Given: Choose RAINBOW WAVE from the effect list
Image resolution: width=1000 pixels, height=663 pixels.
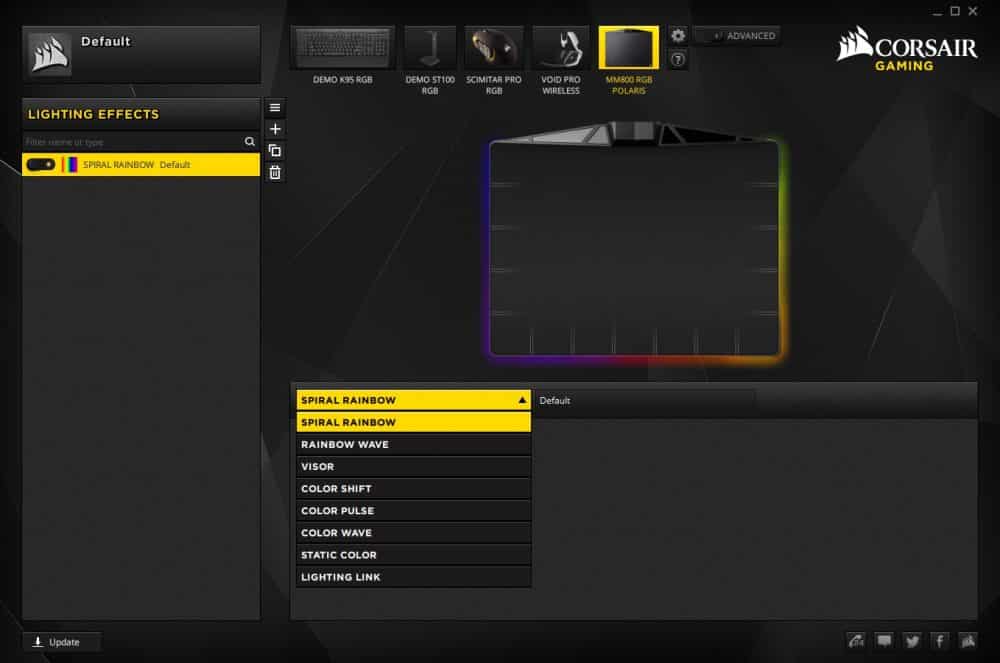Looking at the screenshot, I should (x=413, y=444).
